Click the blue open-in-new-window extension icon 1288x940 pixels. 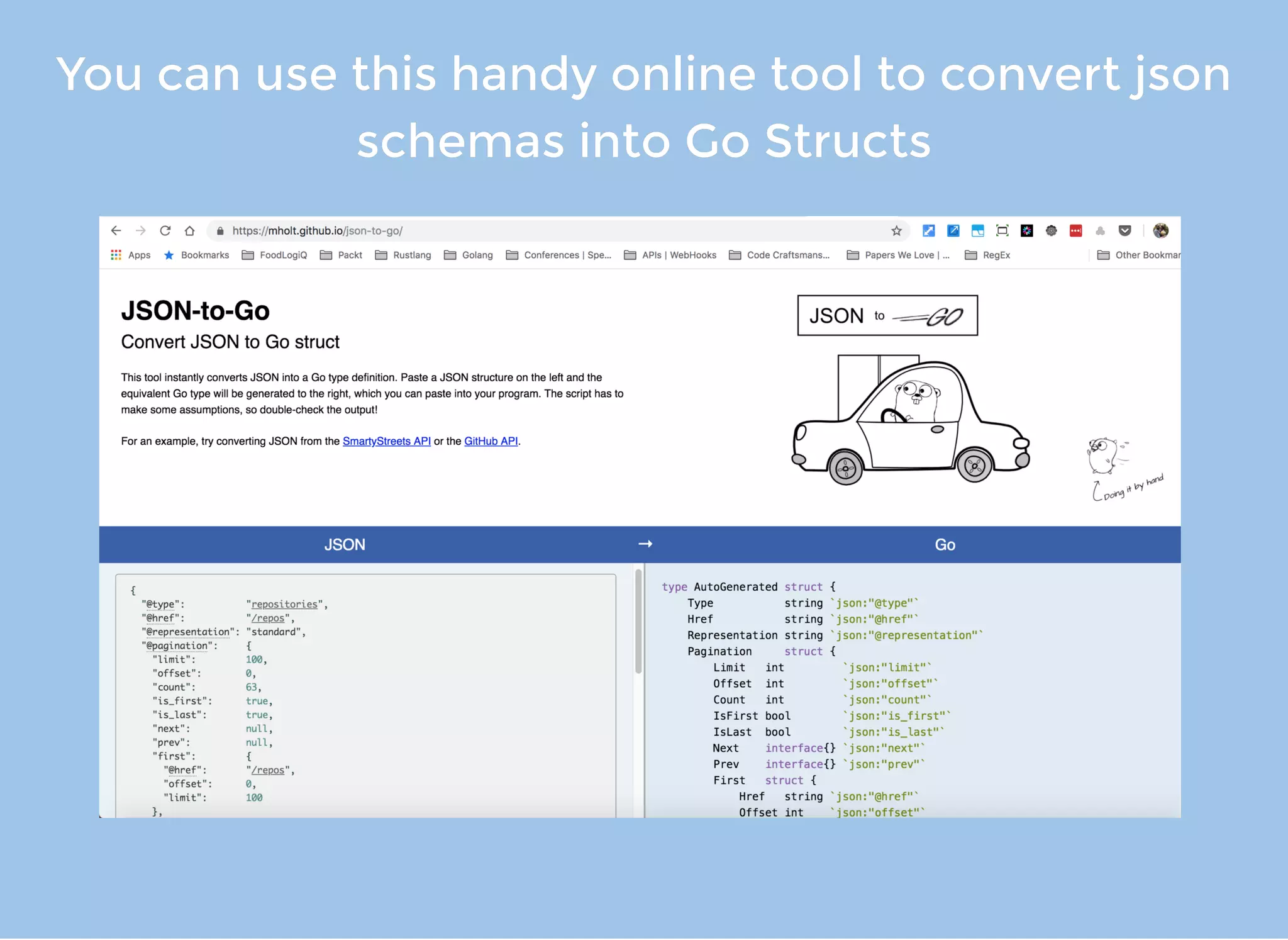click(x=953, y=231)
